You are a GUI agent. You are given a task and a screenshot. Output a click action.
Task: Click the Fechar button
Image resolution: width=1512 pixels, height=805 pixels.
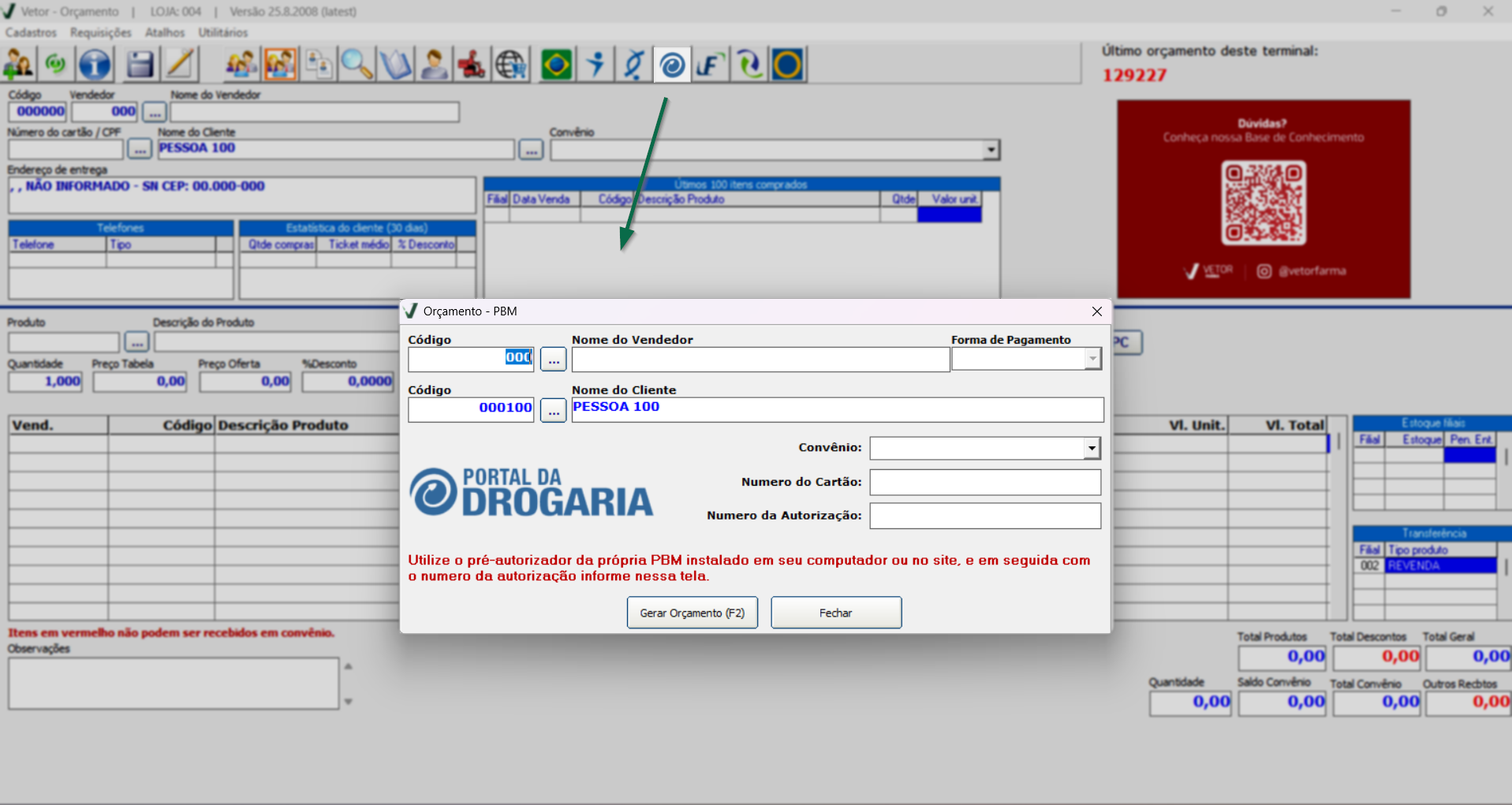click(x=835, y=613)
